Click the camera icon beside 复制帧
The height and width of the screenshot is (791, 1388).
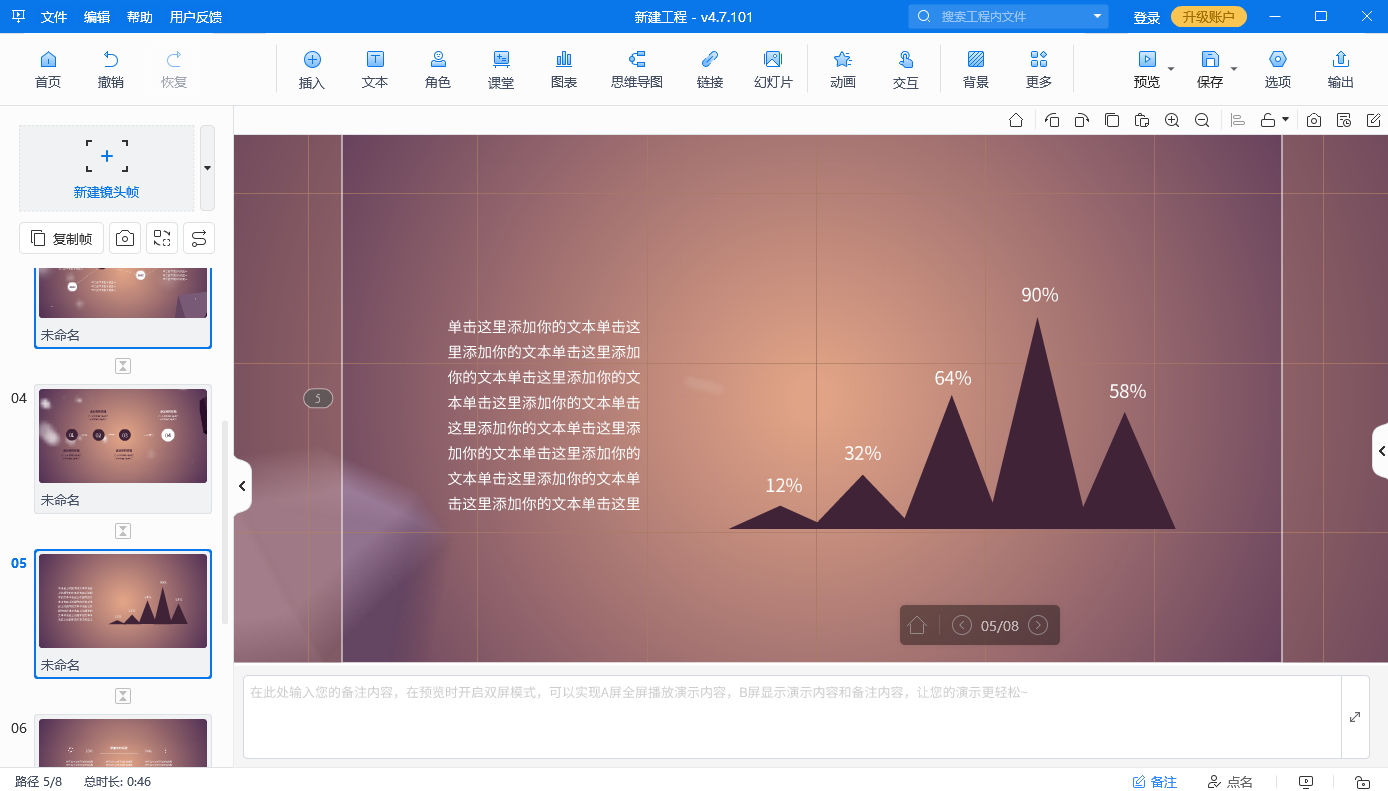point(125,238)
